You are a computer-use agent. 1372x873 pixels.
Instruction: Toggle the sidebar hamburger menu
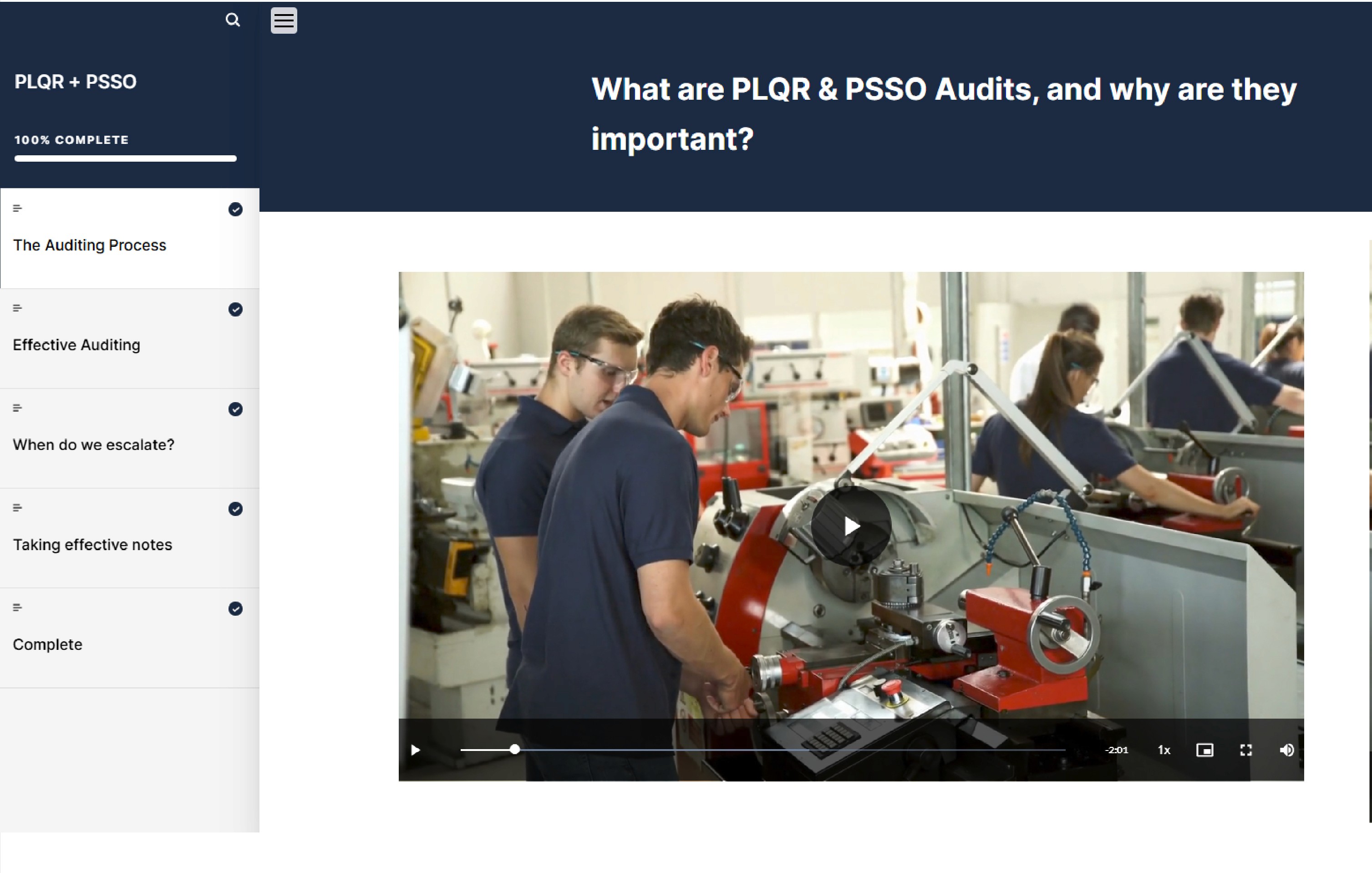point(284,20)
